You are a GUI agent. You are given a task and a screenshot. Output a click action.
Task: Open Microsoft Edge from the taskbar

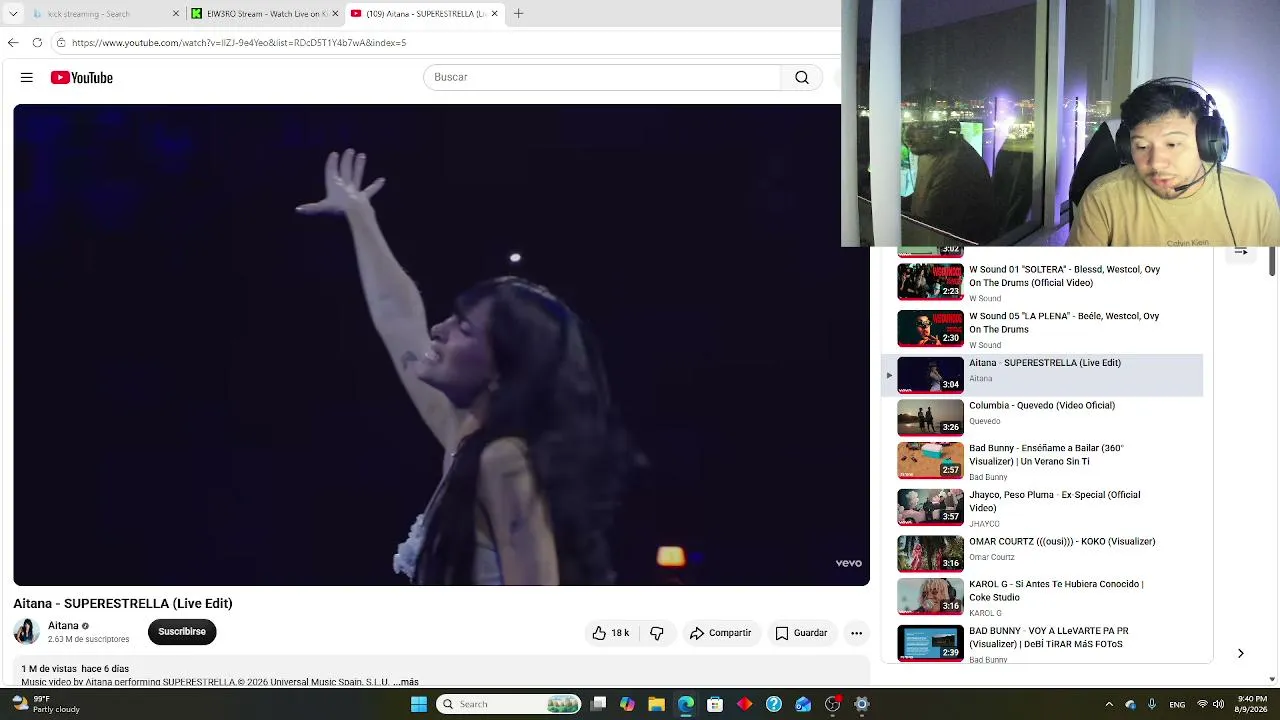click(686, 704)
